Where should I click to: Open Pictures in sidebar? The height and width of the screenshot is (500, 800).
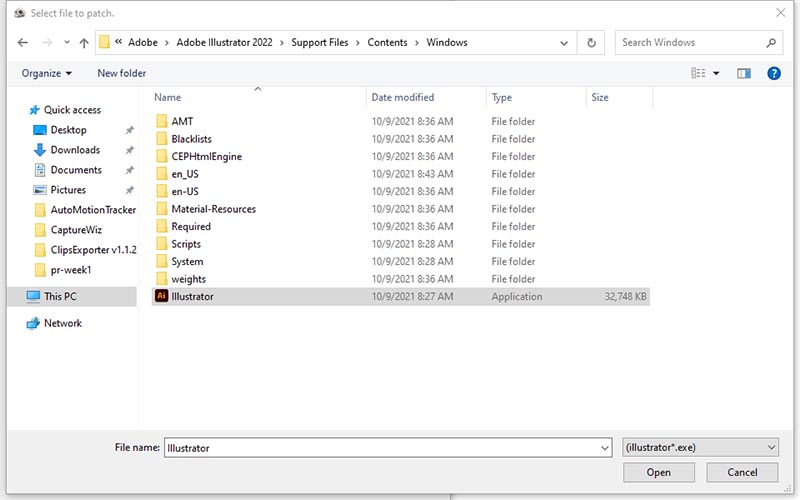coord(68,190)
